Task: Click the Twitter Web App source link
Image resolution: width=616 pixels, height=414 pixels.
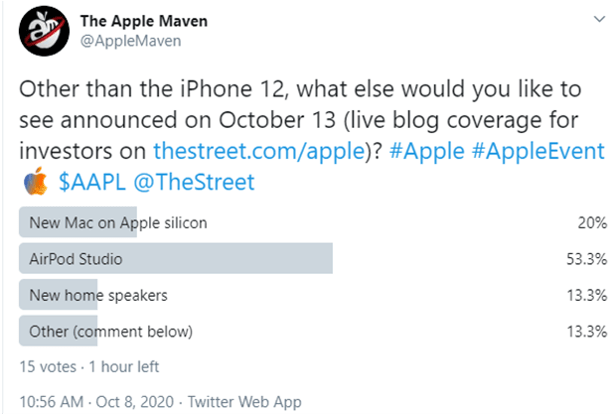Action: [244, 402]
